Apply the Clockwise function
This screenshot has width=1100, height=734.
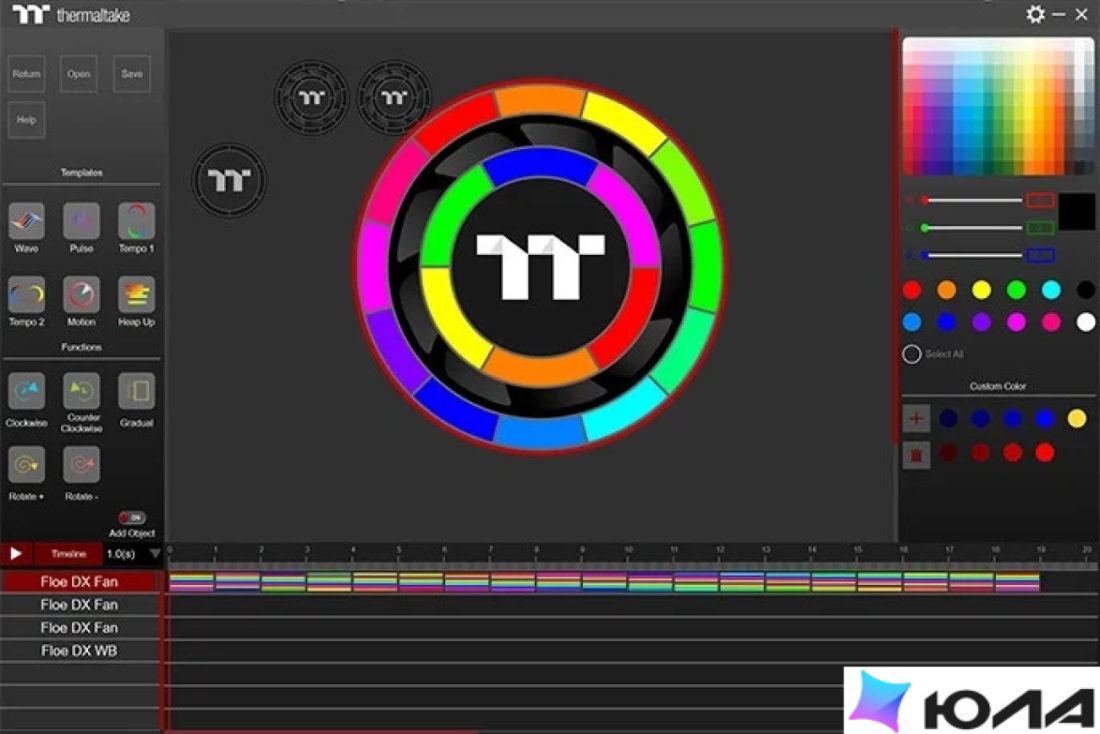(27, 391)
